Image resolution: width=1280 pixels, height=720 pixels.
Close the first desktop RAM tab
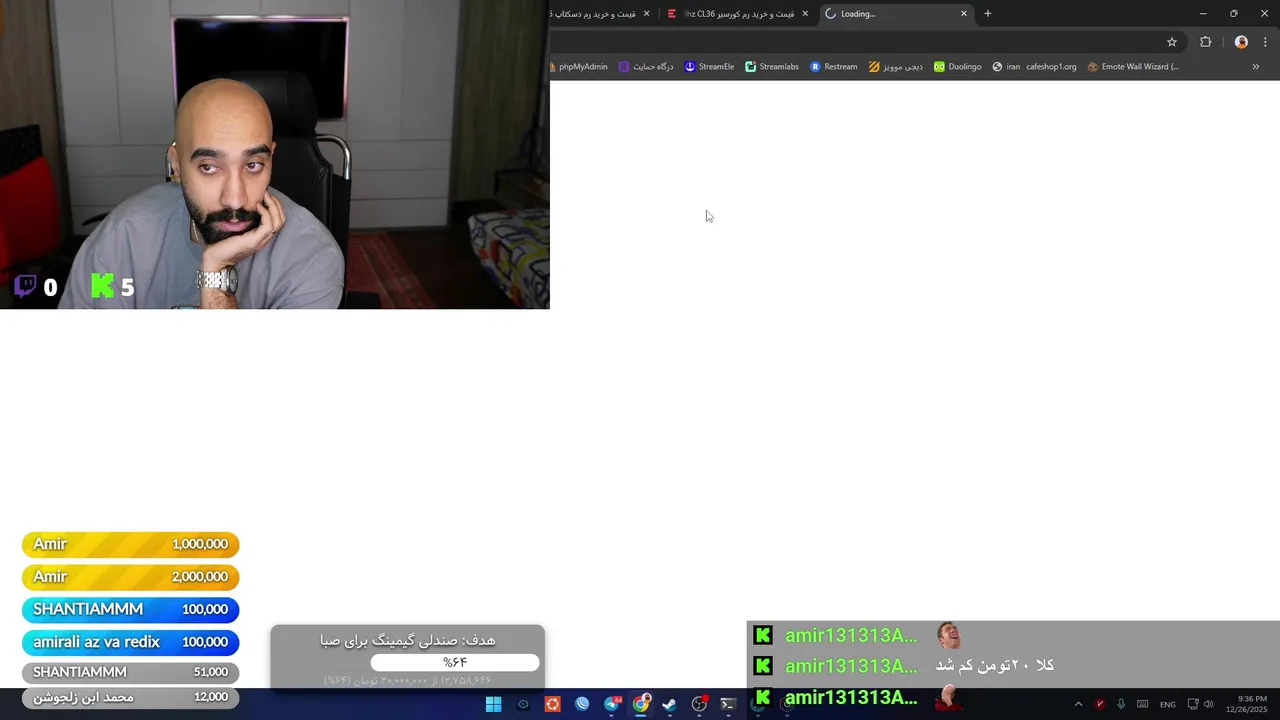(647, 14)
